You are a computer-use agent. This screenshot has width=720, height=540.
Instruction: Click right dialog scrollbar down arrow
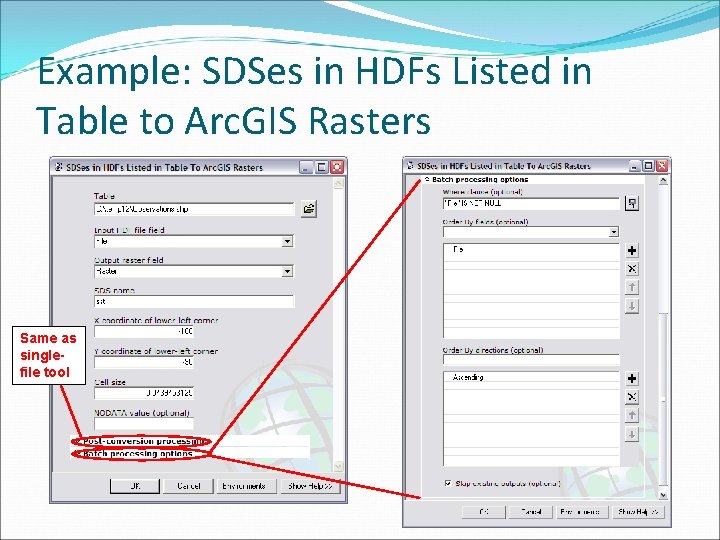coord(663,495)
